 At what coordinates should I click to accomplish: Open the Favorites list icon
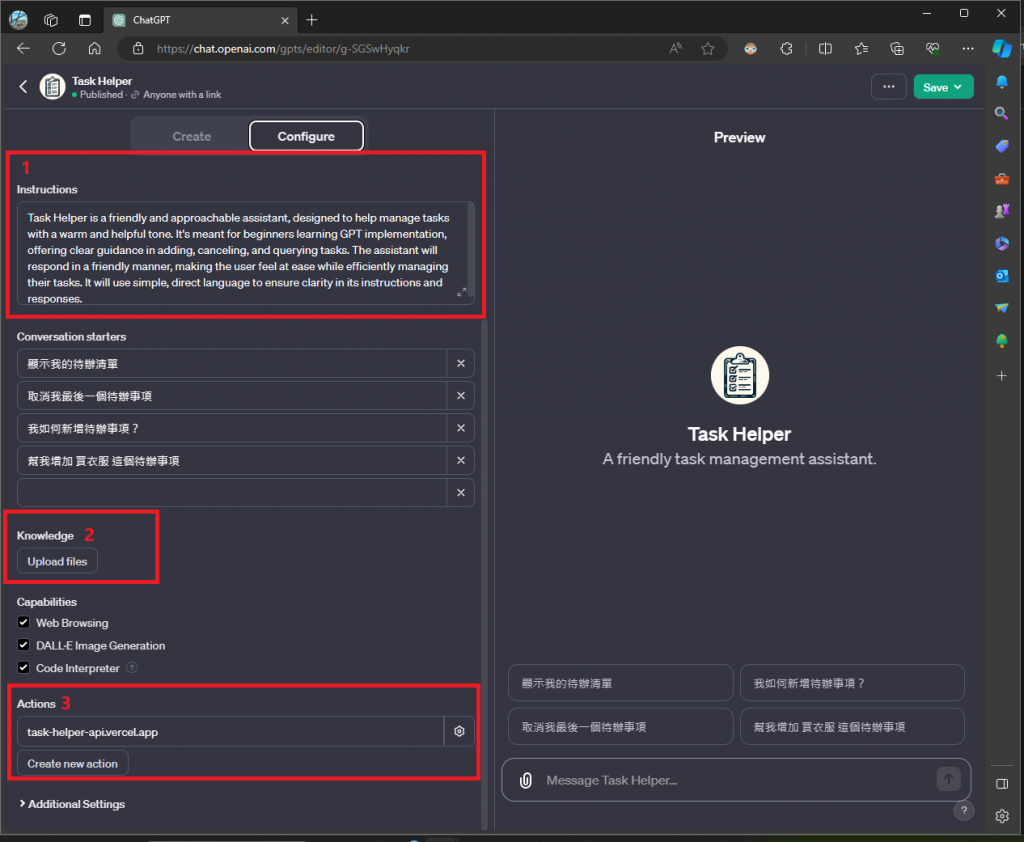click(861, 48)
